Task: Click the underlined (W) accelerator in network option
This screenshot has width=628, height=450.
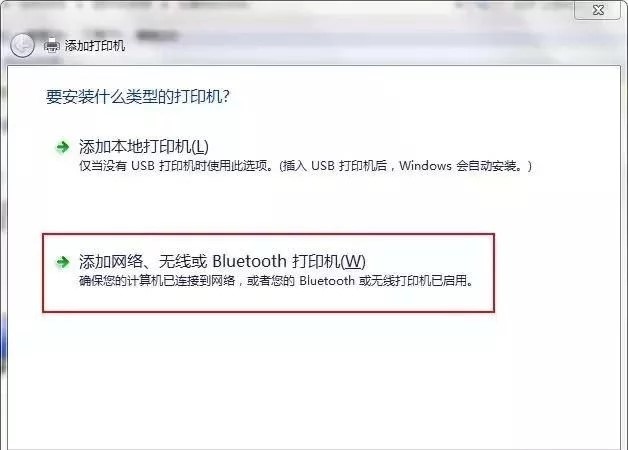Action: pyautogui.click(x=353, y=262)
